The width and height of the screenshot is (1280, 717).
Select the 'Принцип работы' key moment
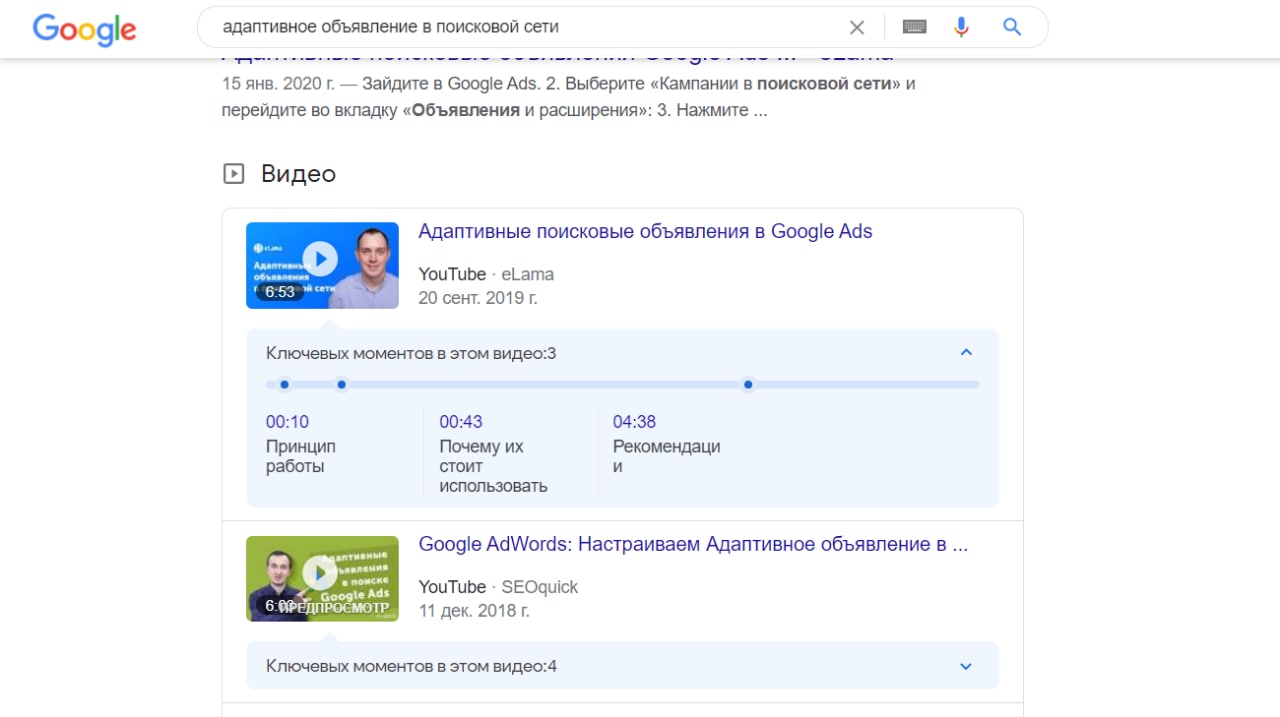pos(301,457)
